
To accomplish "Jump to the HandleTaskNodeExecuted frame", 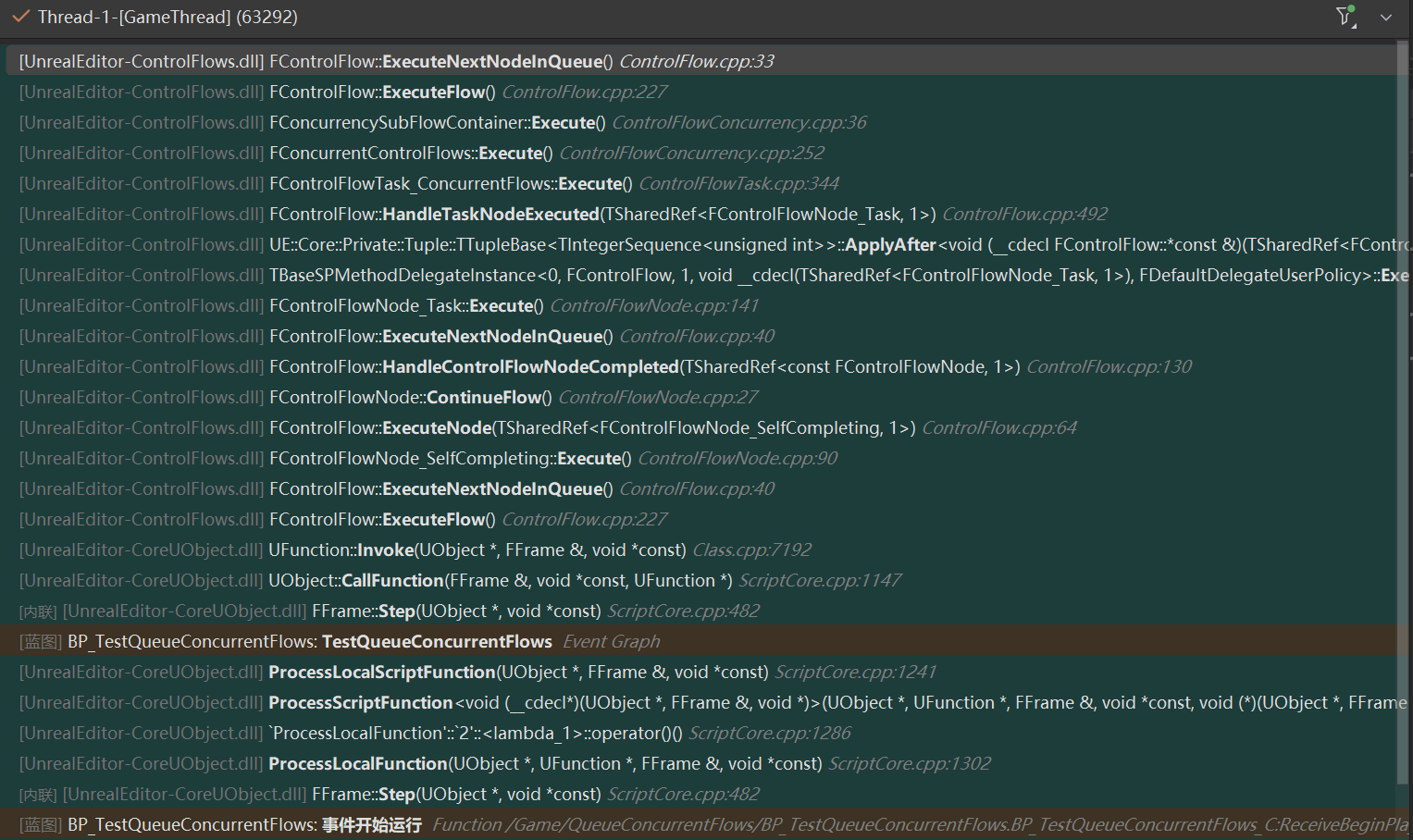I will tap(490, 214).
